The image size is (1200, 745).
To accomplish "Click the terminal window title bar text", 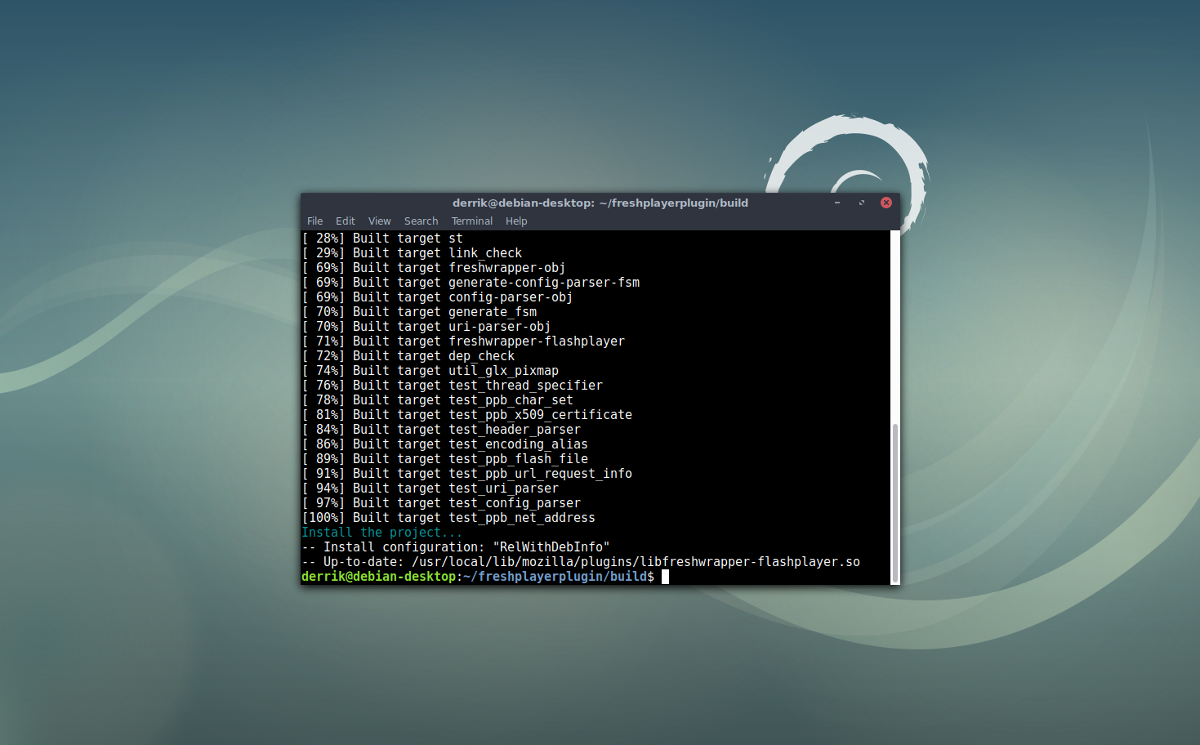I will click(600, 203).
